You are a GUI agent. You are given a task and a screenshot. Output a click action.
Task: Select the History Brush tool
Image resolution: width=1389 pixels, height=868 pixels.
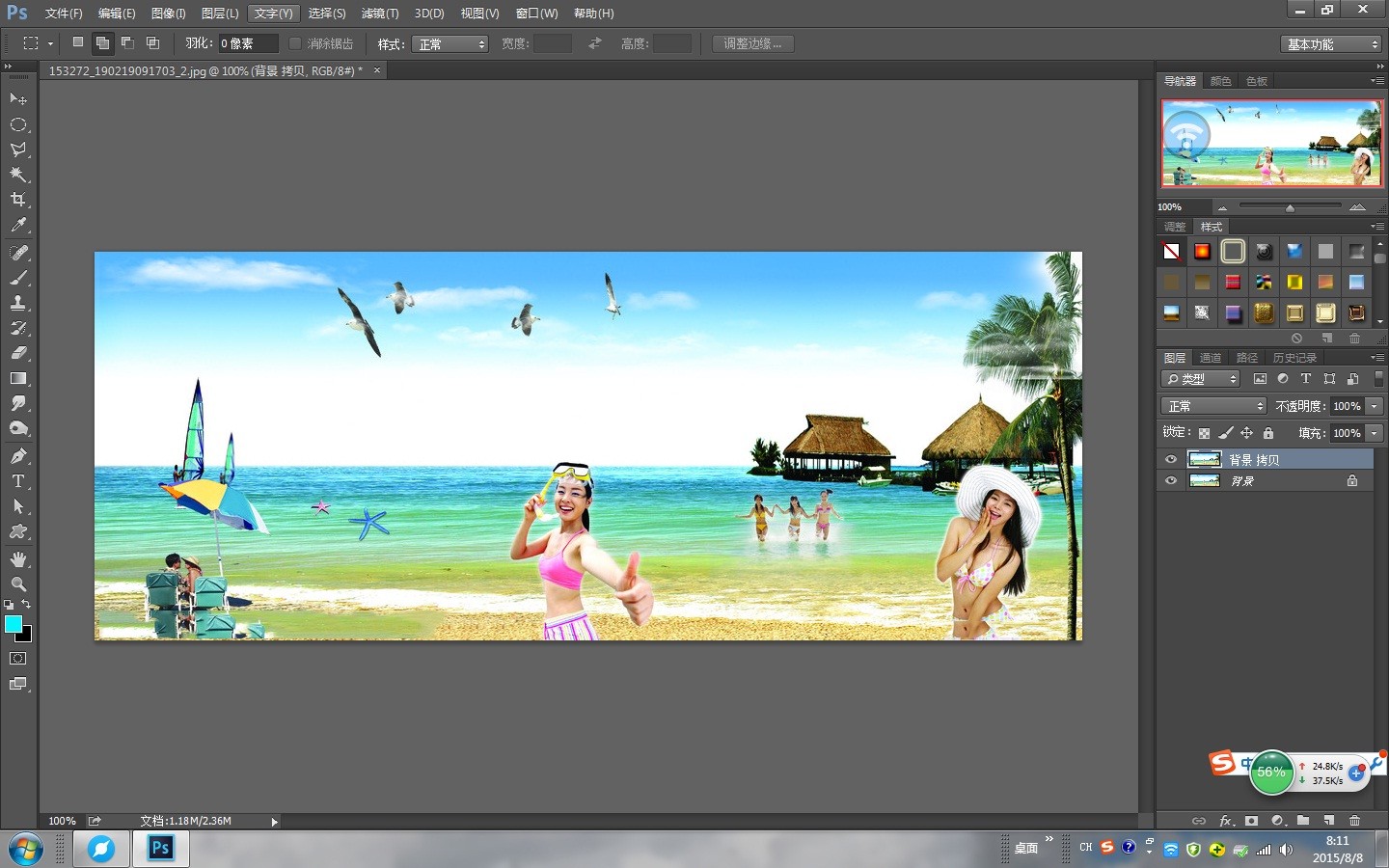[x=18, y=328]
